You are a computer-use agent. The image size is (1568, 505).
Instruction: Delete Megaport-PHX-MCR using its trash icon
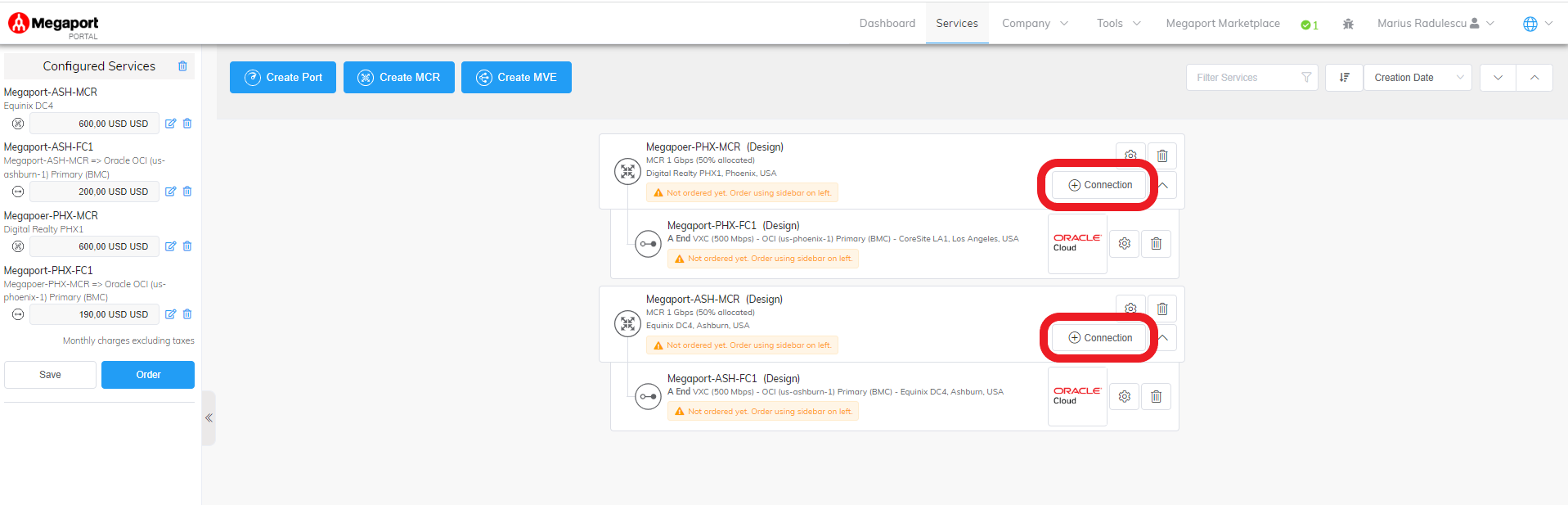pyautogui.click(x=1161, y=156)
